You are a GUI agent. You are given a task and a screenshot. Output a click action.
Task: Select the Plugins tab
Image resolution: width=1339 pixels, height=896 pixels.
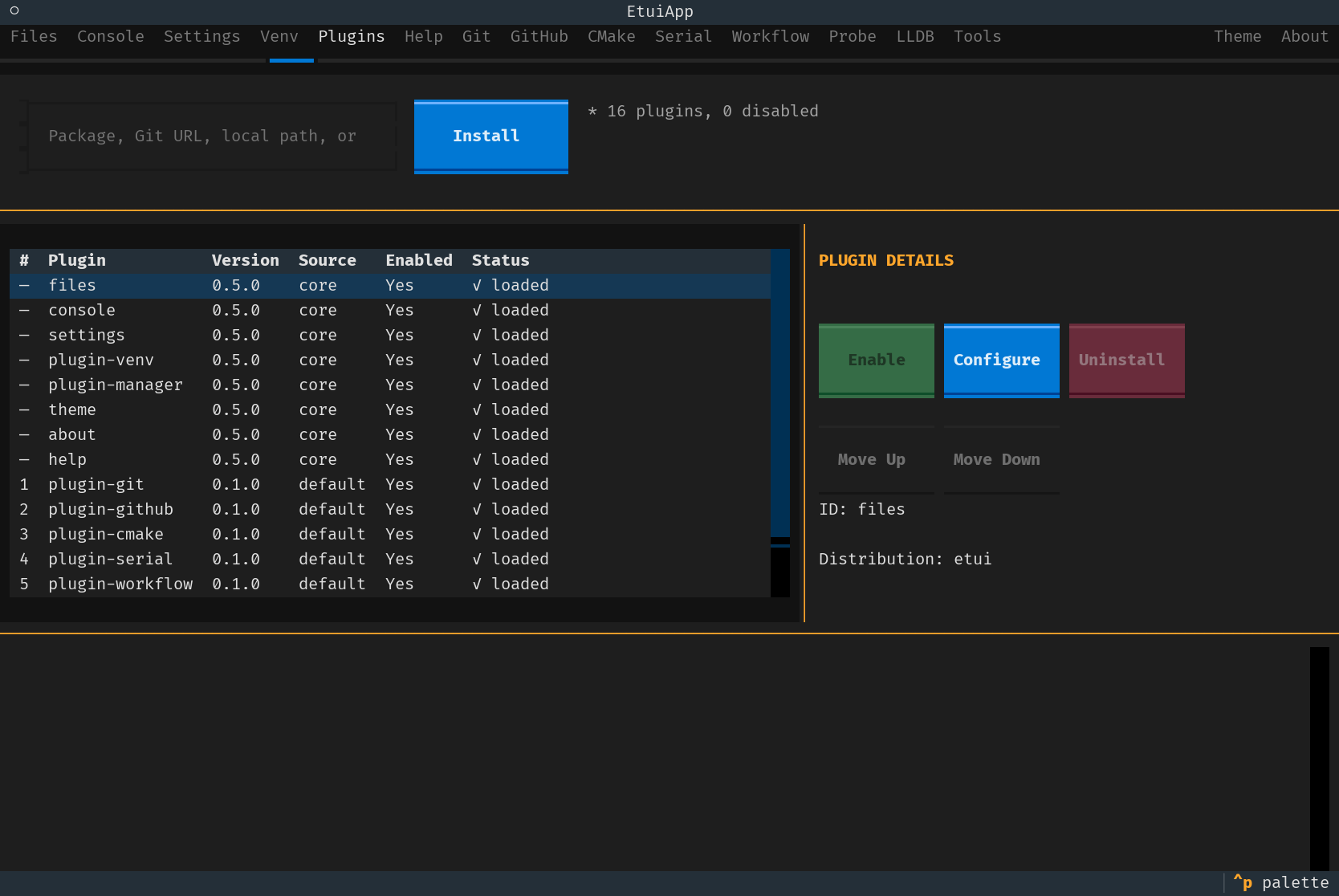point(352,36)
